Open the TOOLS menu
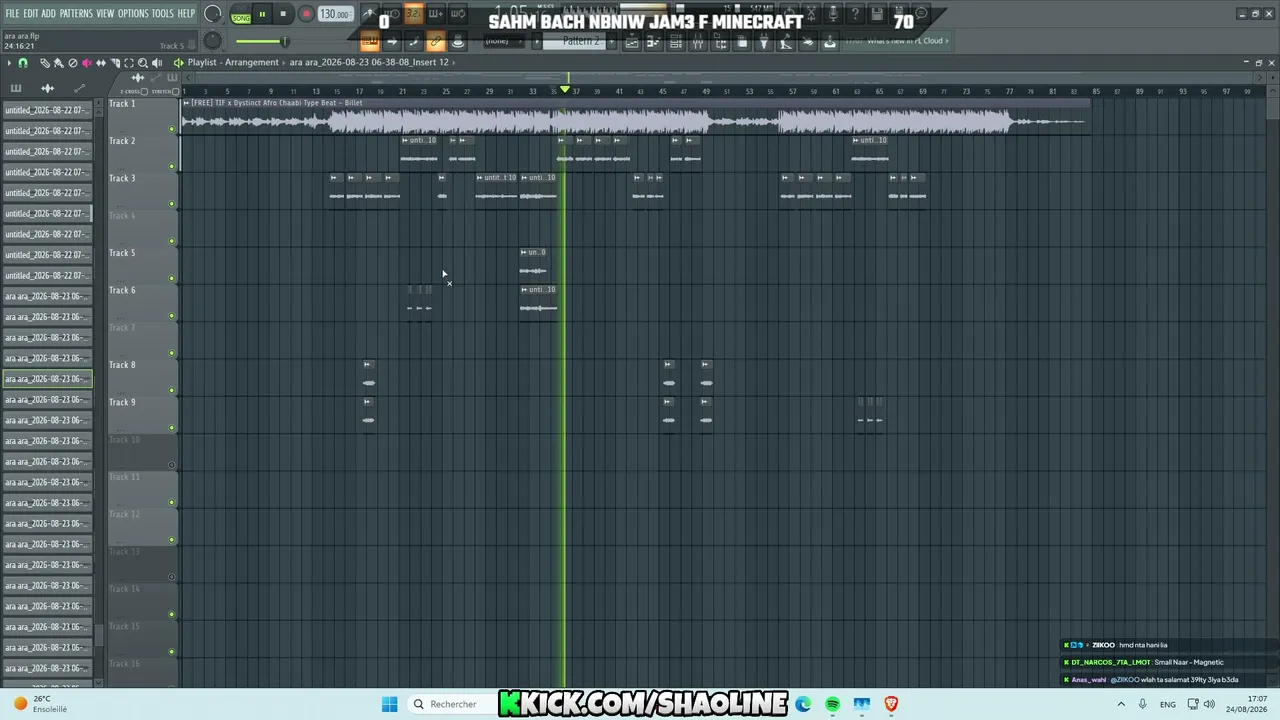1280x720 pixels. coord(162,13)
